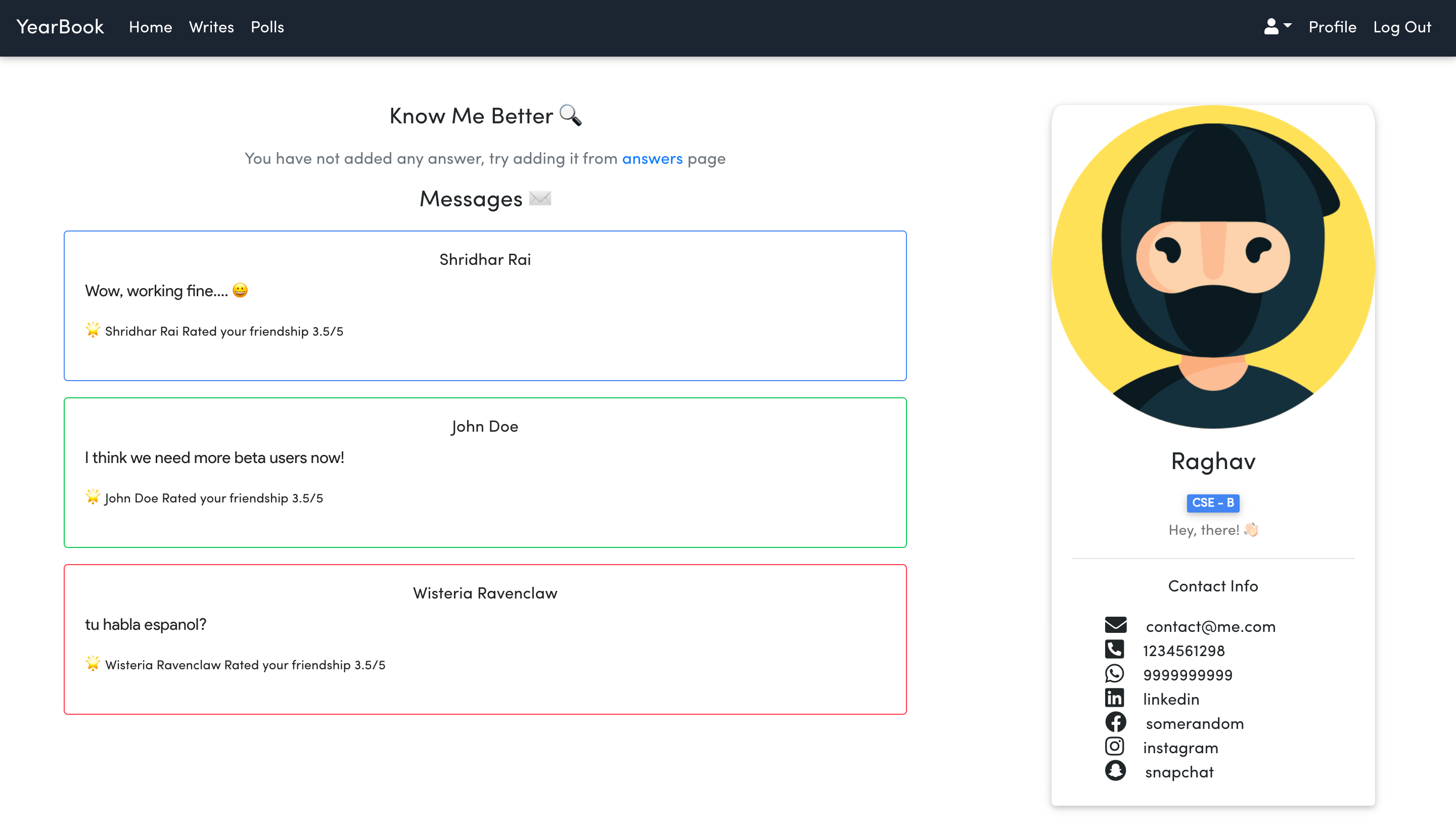This screenshot has height=830, width=1456.
Task: Open the Writes page in navbar
Action: pyautogui.click(x=211, y=27)
